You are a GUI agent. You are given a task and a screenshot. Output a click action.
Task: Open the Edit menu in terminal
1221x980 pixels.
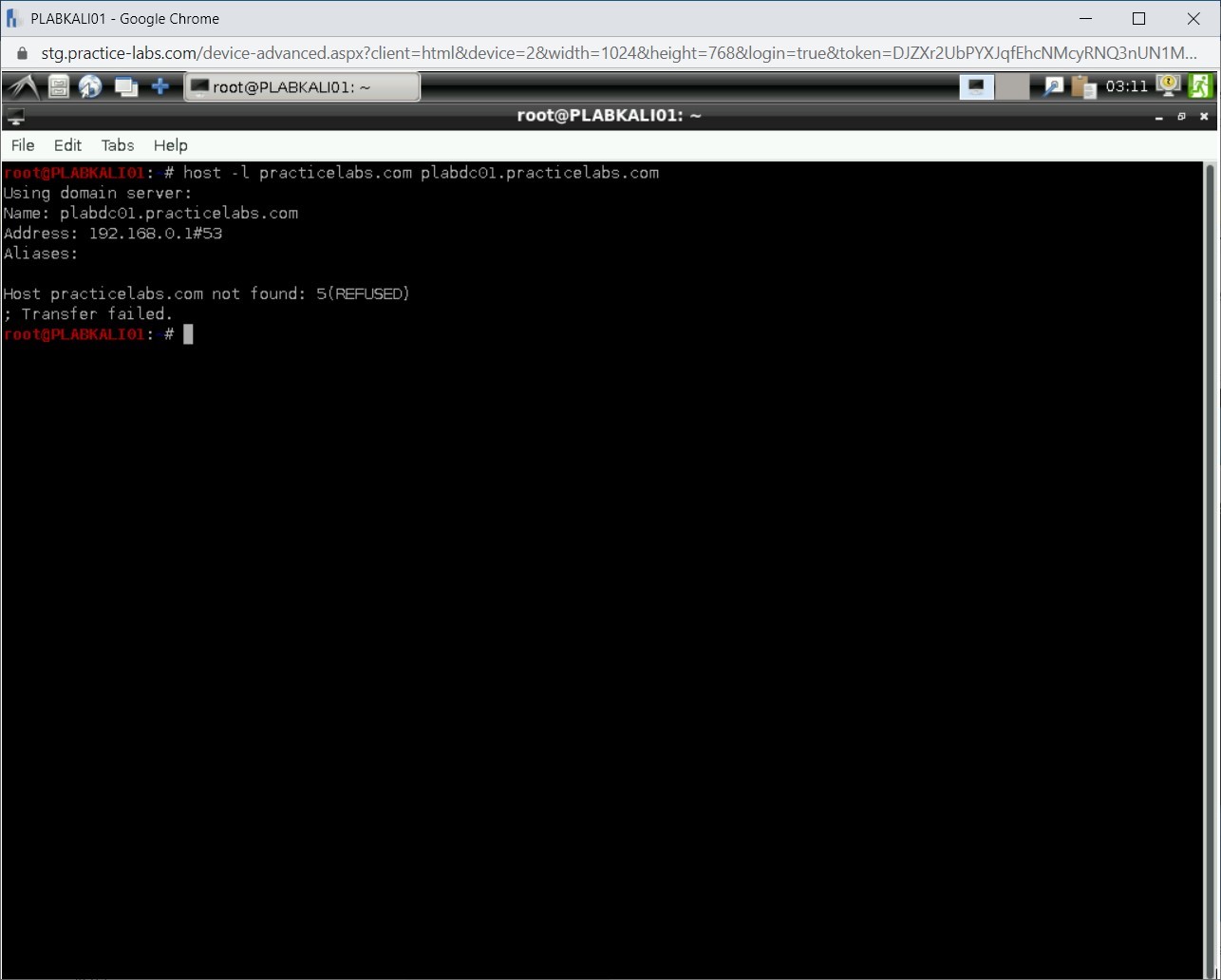[x=67, y=145]
